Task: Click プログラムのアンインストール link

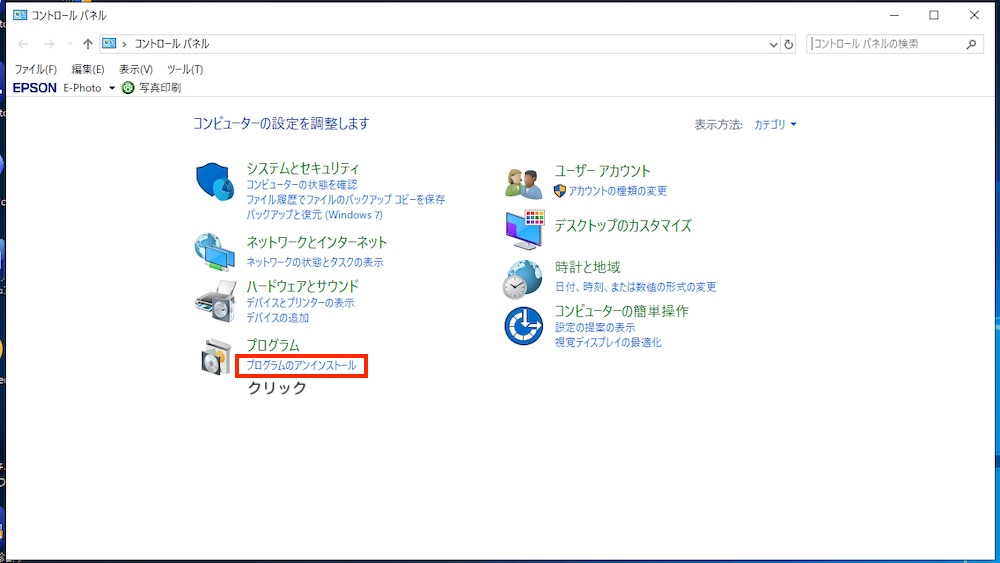Action: (301, 365)
